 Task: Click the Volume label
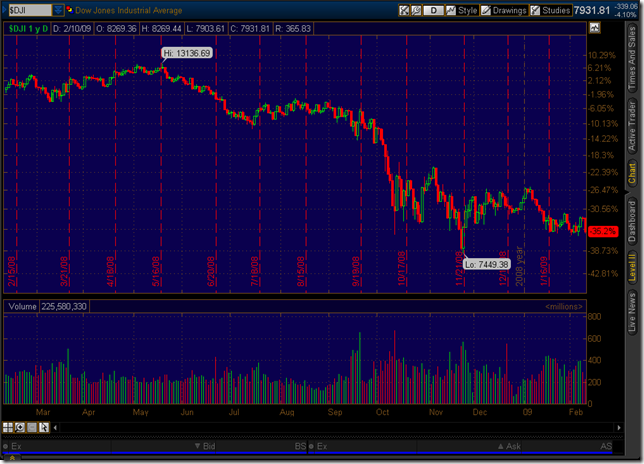(22, 306)
